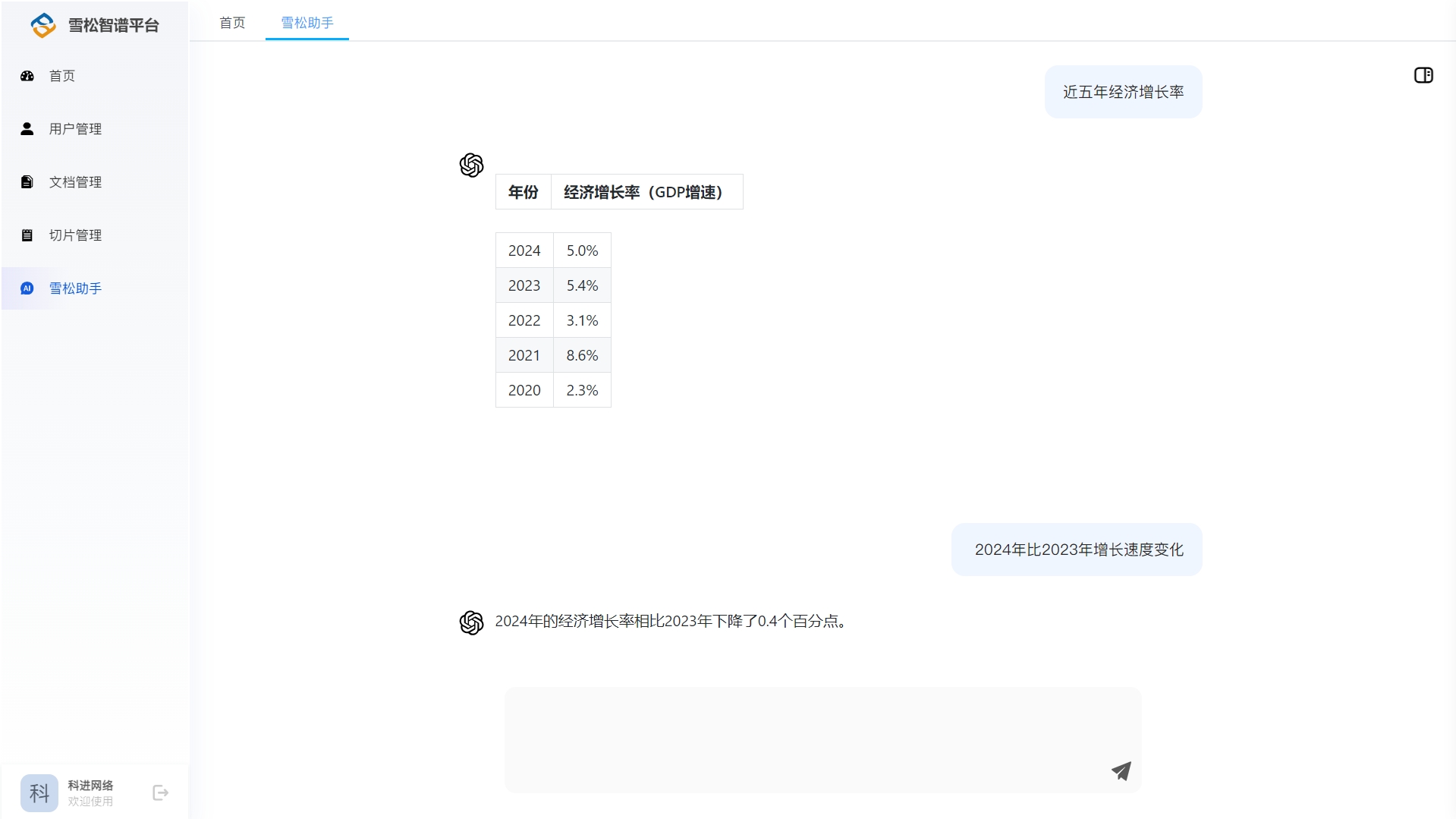Click the 2024年比2023年增长速度变化 message bubble

[x=1077, y=550]
